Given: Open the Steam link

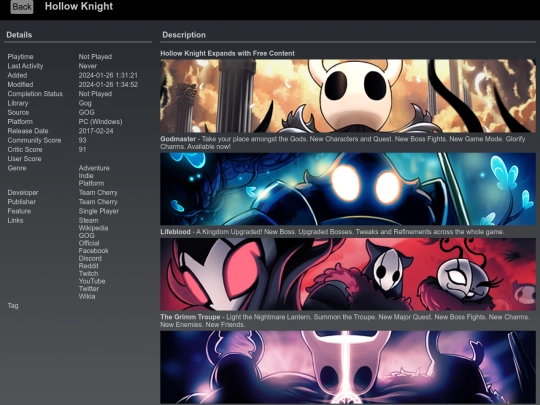Looking at the screenshot, I should click(x=89, y=220).
